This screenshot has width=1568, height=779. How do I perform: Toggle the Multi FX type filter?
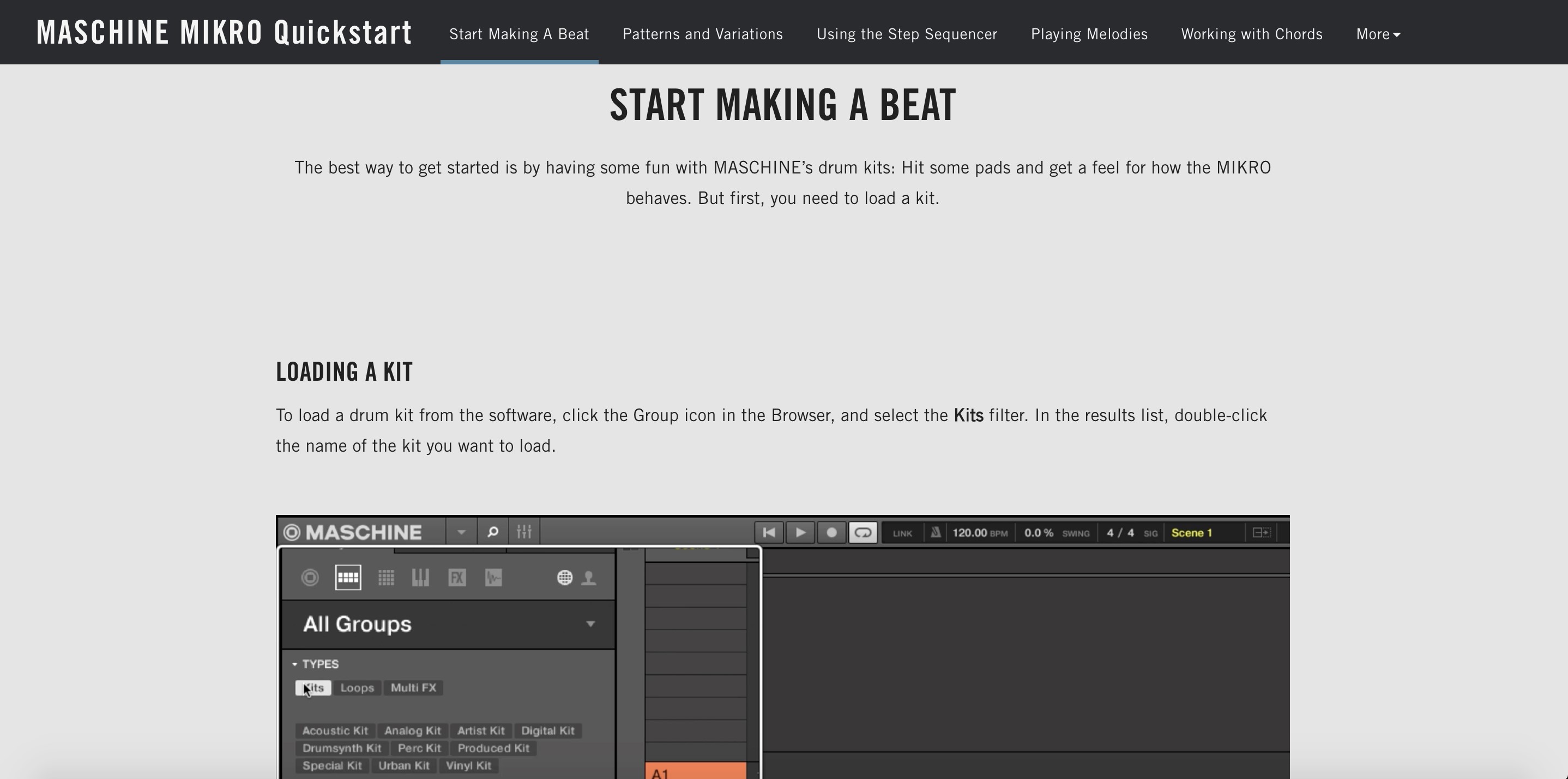point(413,688)
